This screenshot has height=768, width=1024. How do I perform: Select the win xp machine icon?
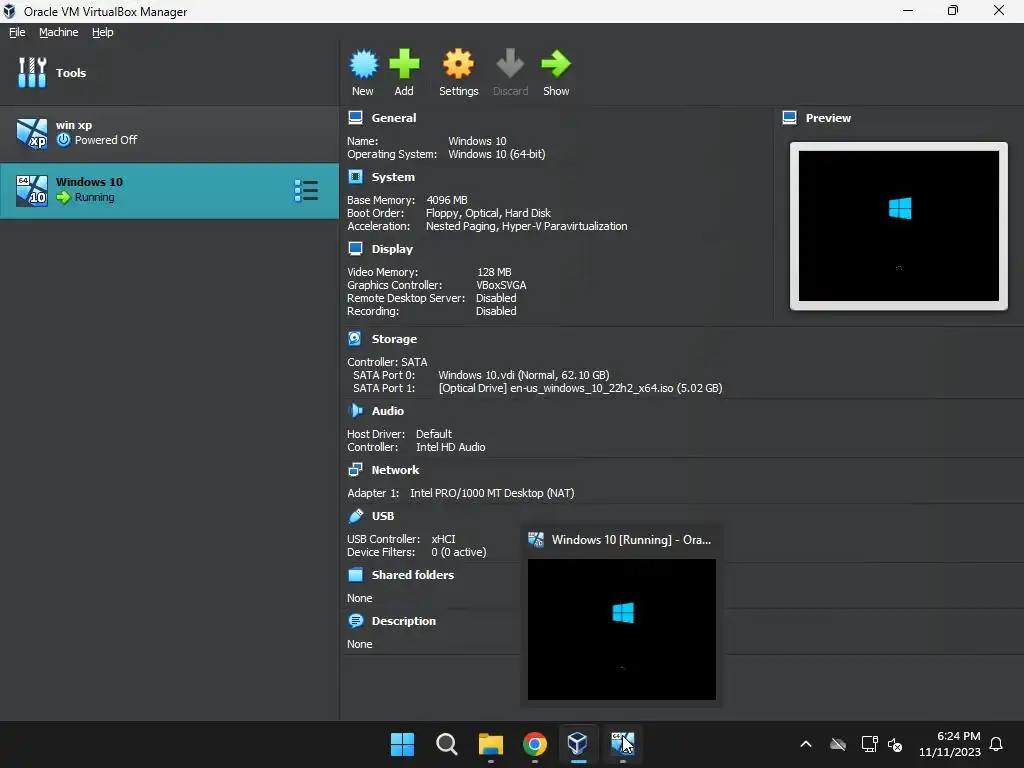tap(32, 133)
